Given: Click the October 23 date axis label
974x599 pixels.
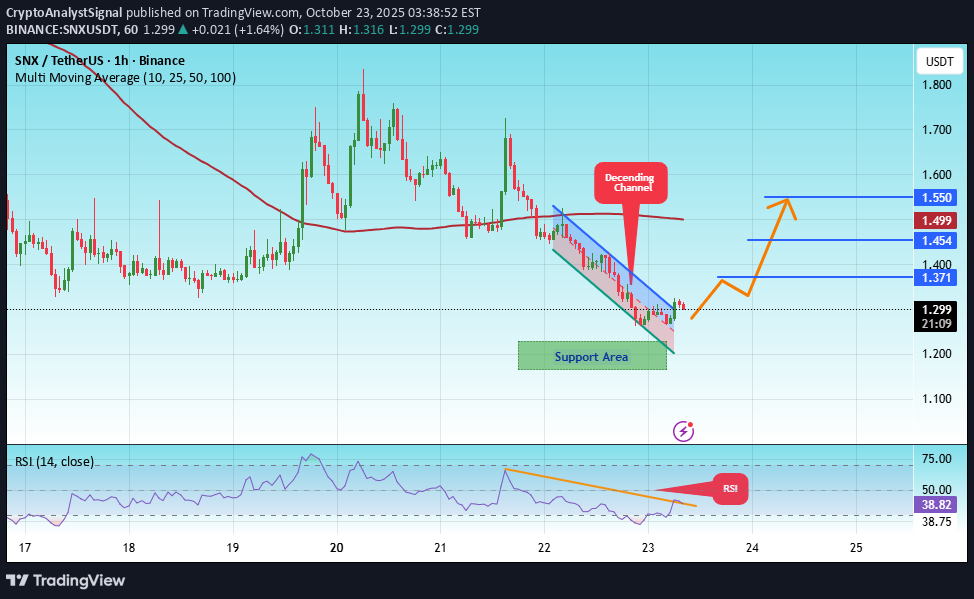Looking at the screenshot, I should point(647,548).
